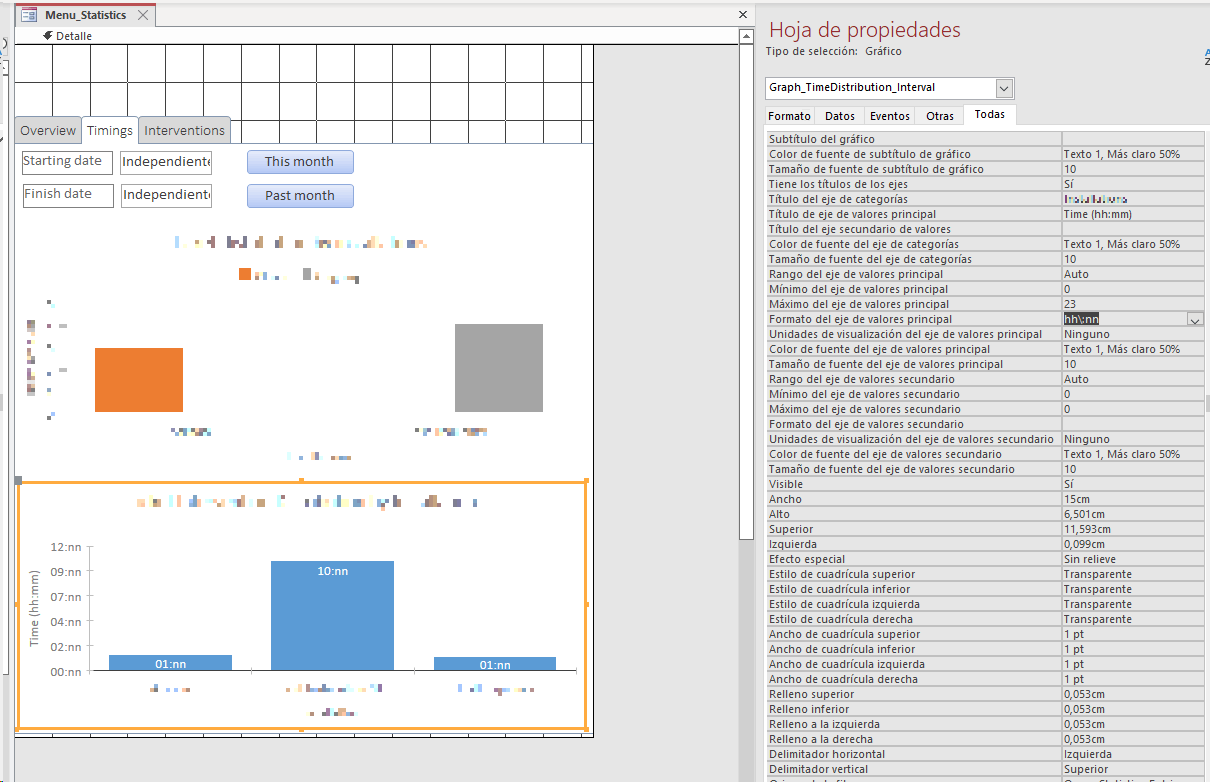
Task: Click the Superior property value 11,593cm
Action: (1133, 529)
